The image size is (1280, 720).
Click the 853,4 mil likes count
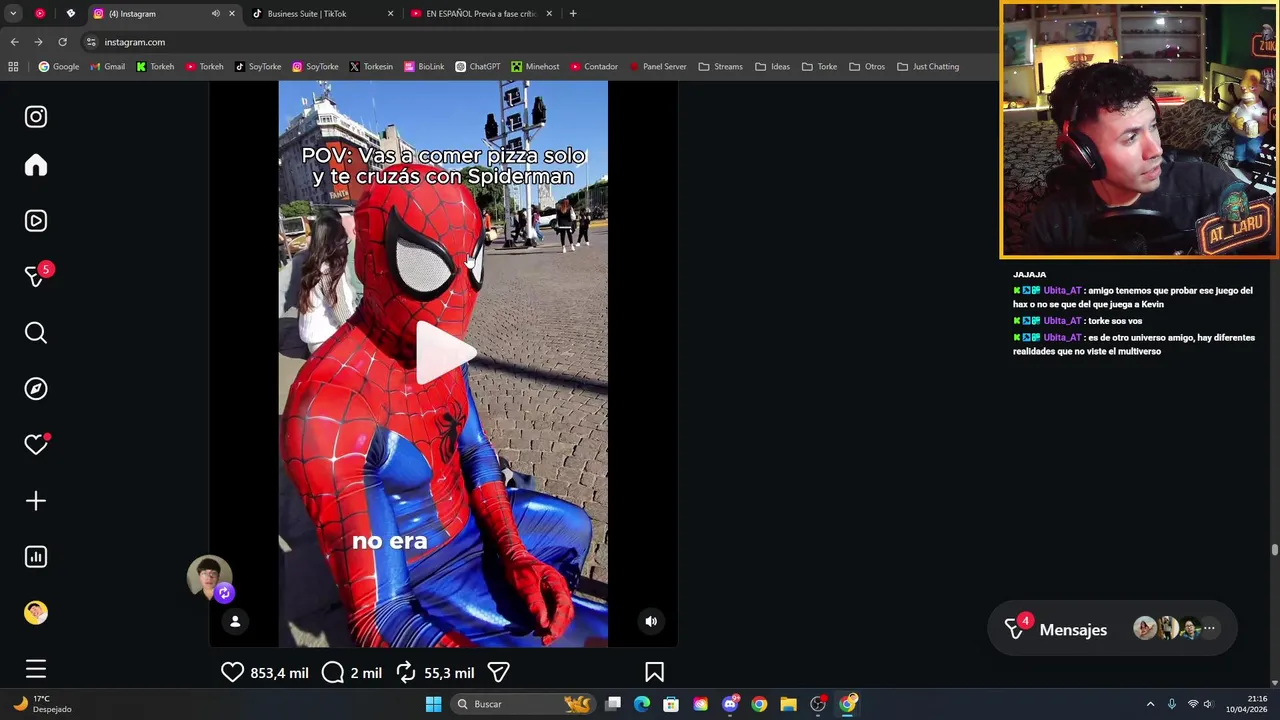click(x=279, y=673)
